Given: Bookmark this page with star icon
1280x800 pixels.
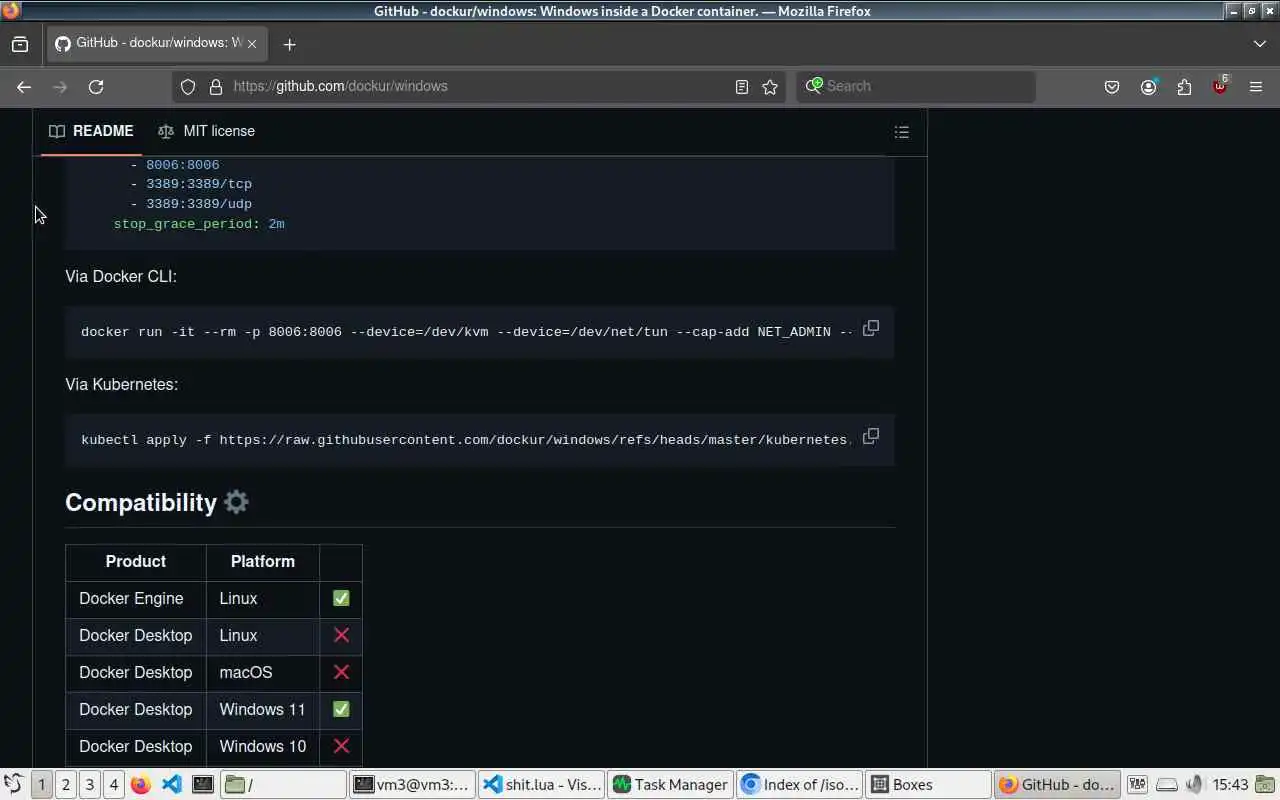Looking at the screenshot, I should point(770,87).
